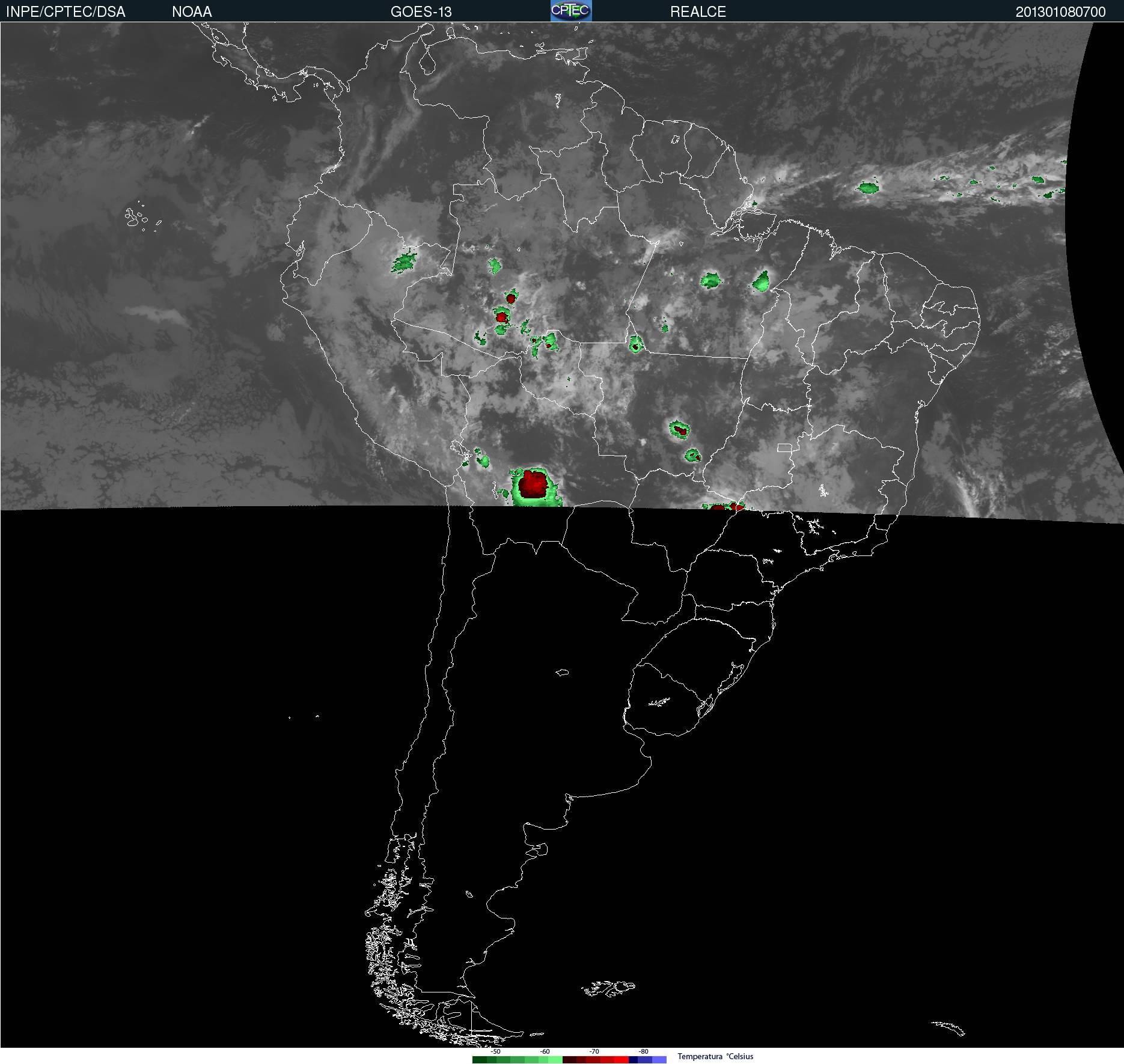Pick the lightest green legend swatch

tap(555, 1060)
